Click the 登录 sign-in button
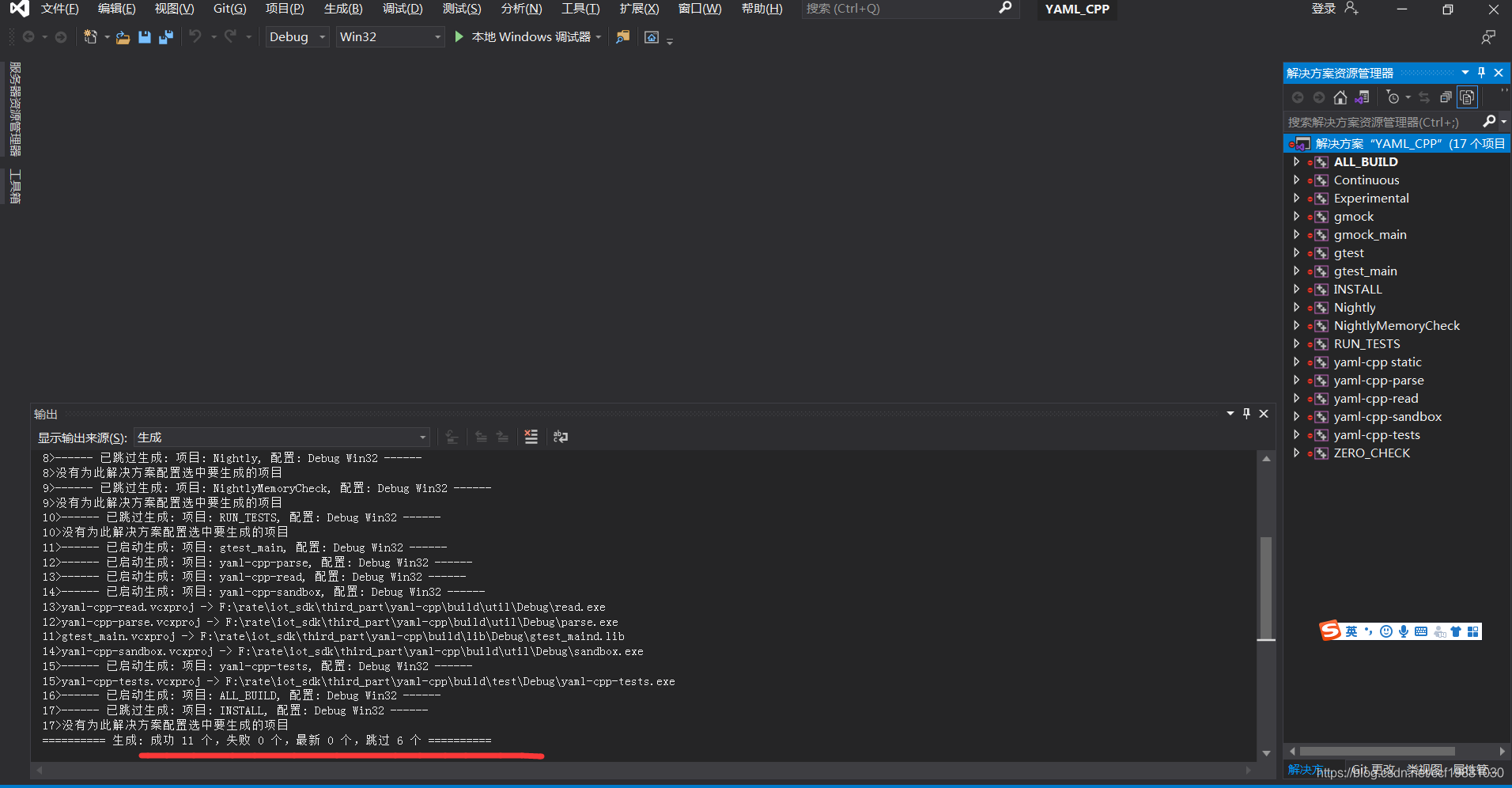The height and width of the screenshot is (788, 1512). pyautogui.click(x=1324, y=9)
